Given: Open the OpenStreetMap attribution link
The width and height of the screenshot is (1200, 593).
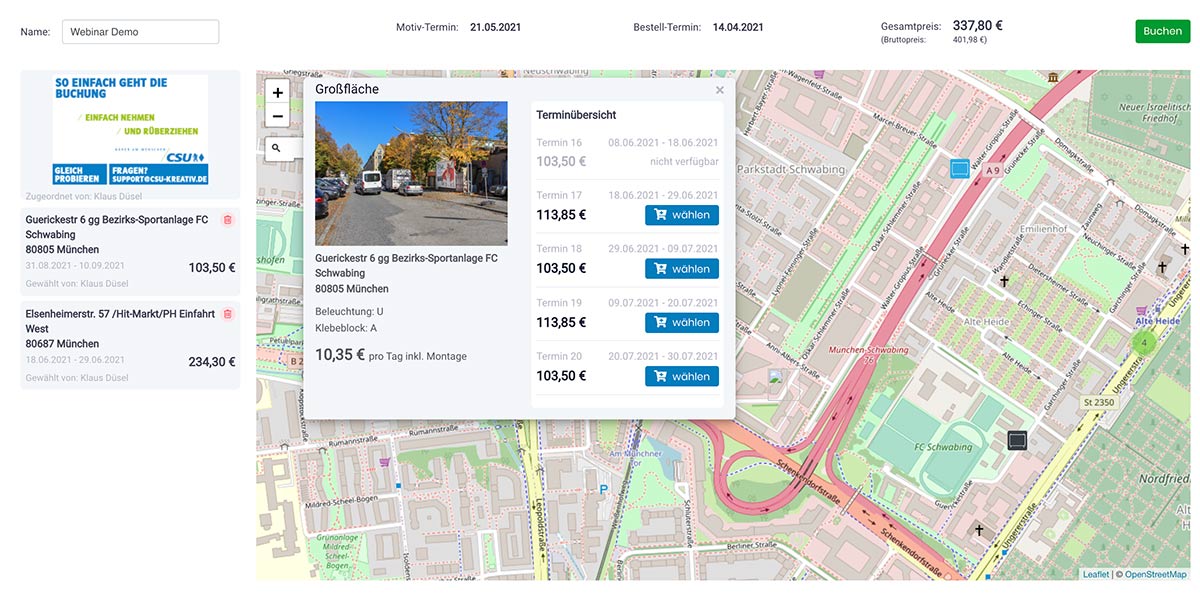Looking at the screenshot, I should 1155,575.
